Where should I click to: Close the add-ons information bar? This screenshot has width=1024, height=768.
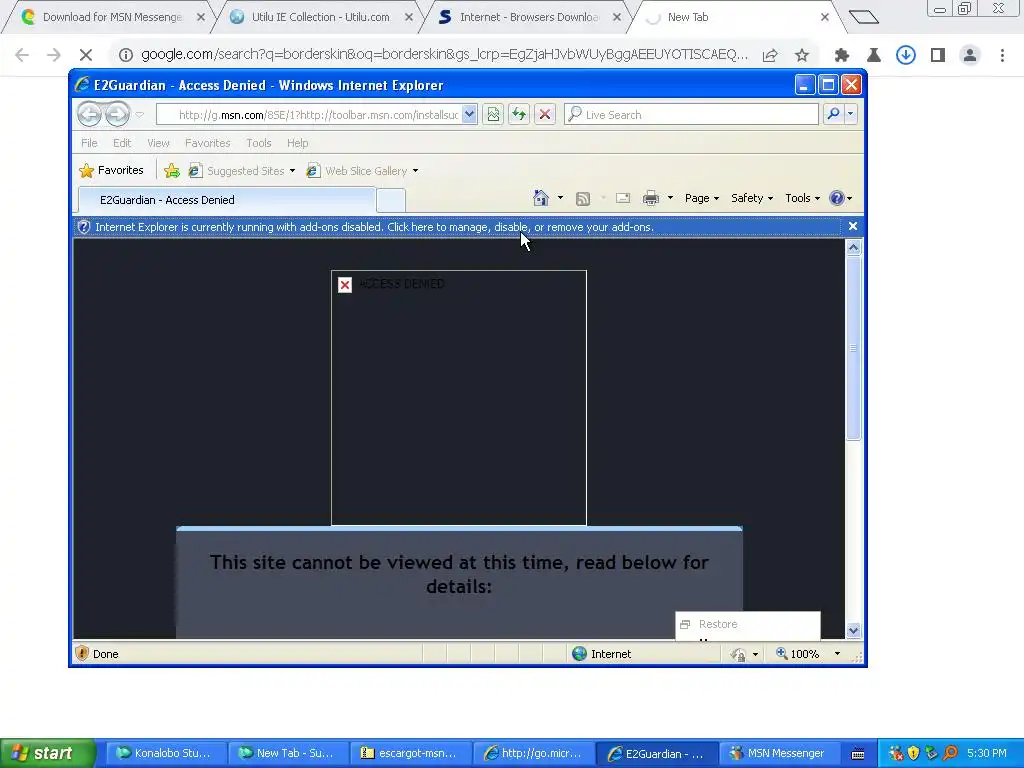coord(853,226)
